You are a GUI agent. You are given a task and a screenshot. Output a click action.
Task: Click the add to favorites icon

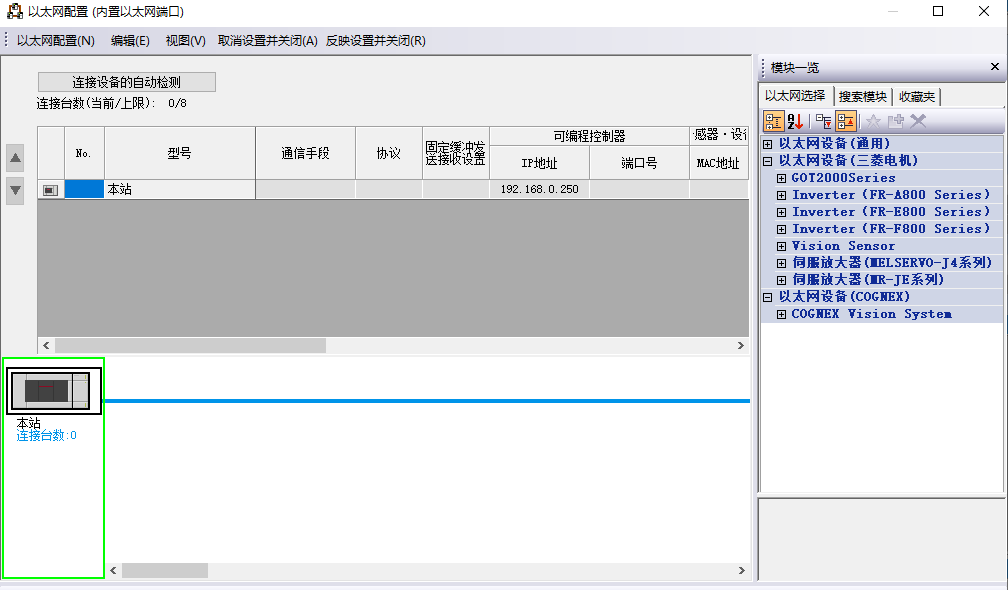click(x=897, y=121)
